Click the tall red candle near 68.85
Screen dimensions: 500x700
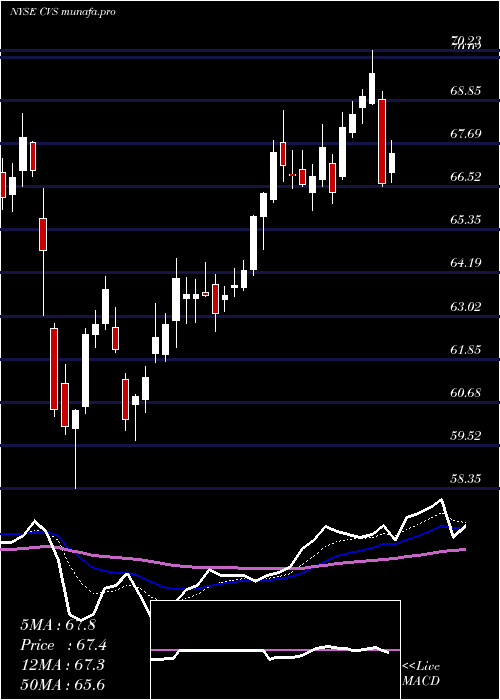[382, 141]
